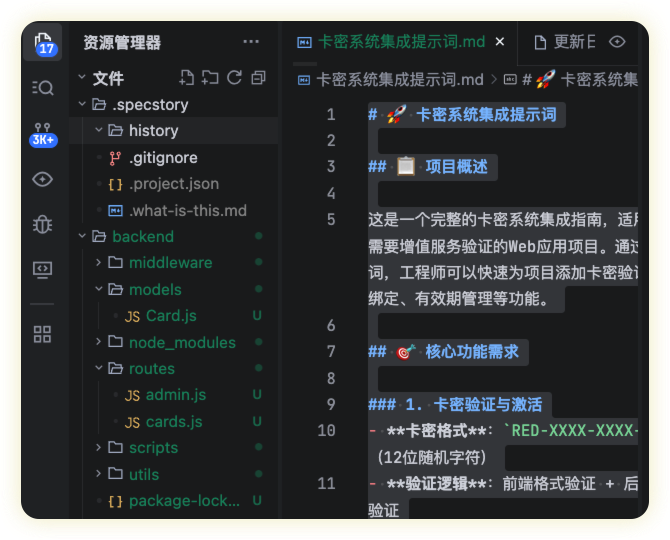Click the rocket emoji in line 1
The width and height of the screenshot is (670, 540).
(x=397, y=114)
